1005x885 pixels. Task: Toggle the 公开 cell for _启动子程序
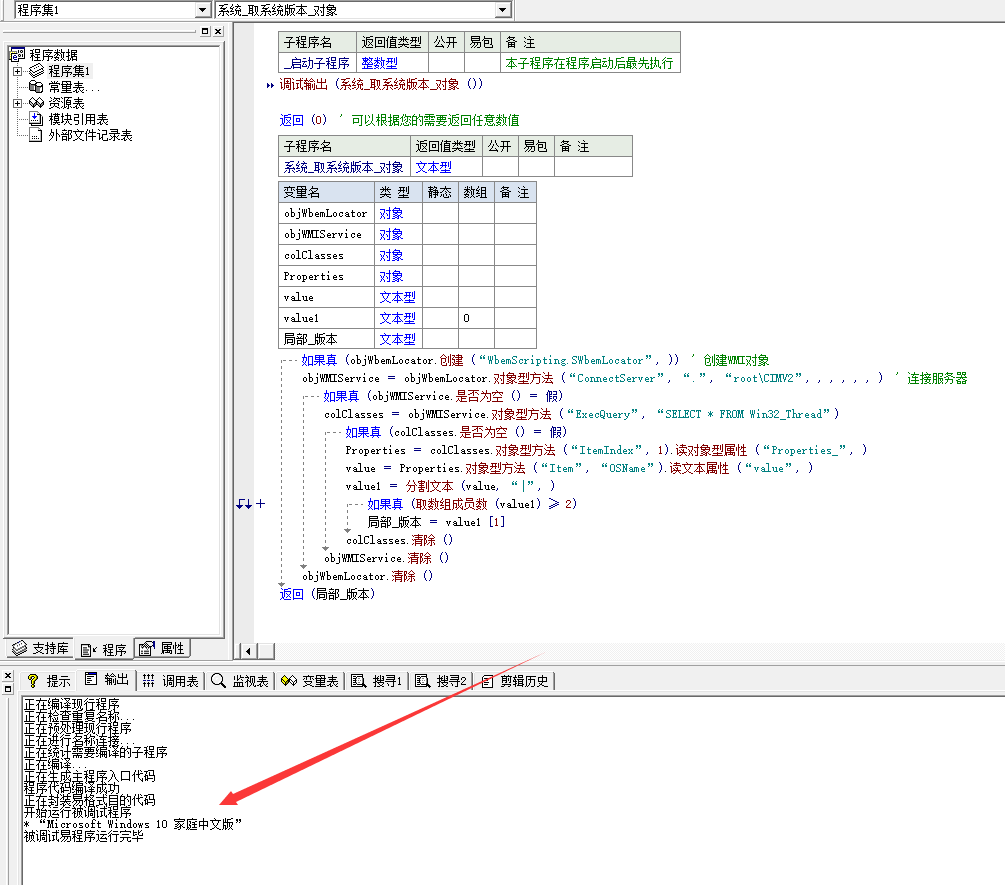point(447,62)
